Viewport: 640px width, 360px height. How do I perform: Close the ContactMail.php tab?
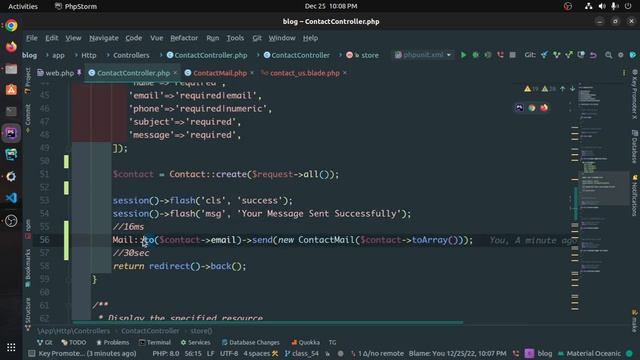pos(252,73)
